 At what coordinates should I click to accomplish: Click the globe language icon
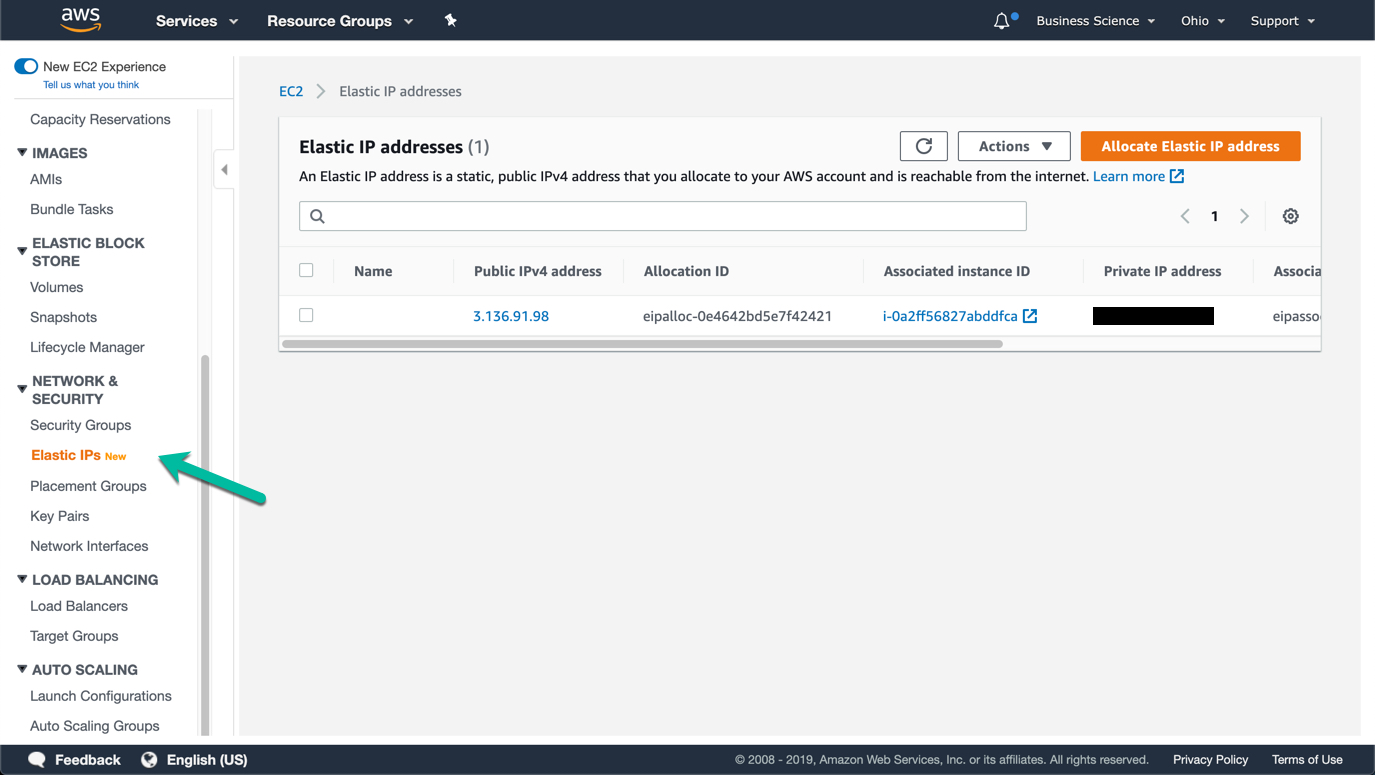[x=149, y=760]
